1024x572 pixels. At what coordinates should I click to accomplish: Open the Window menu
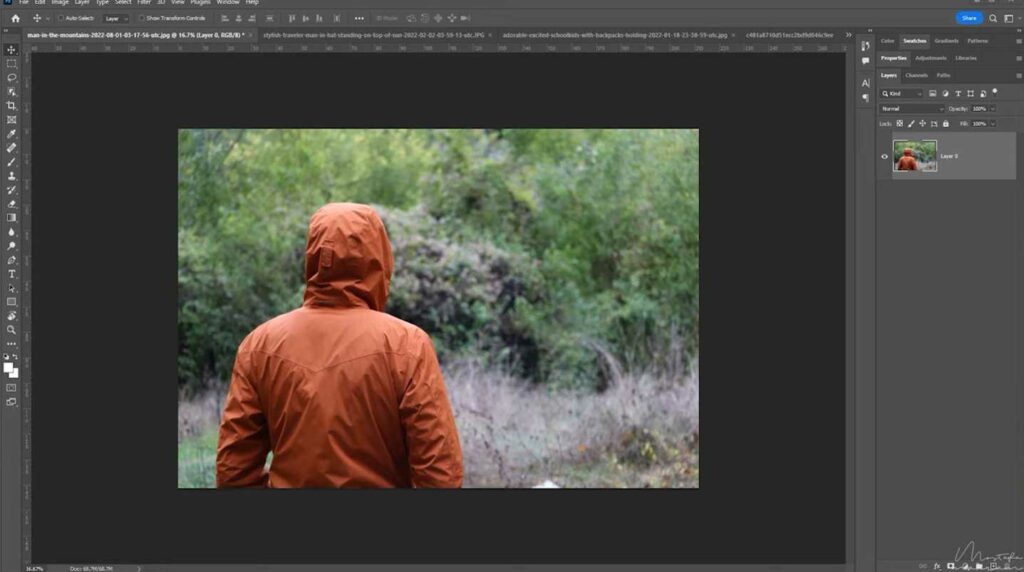227,3
